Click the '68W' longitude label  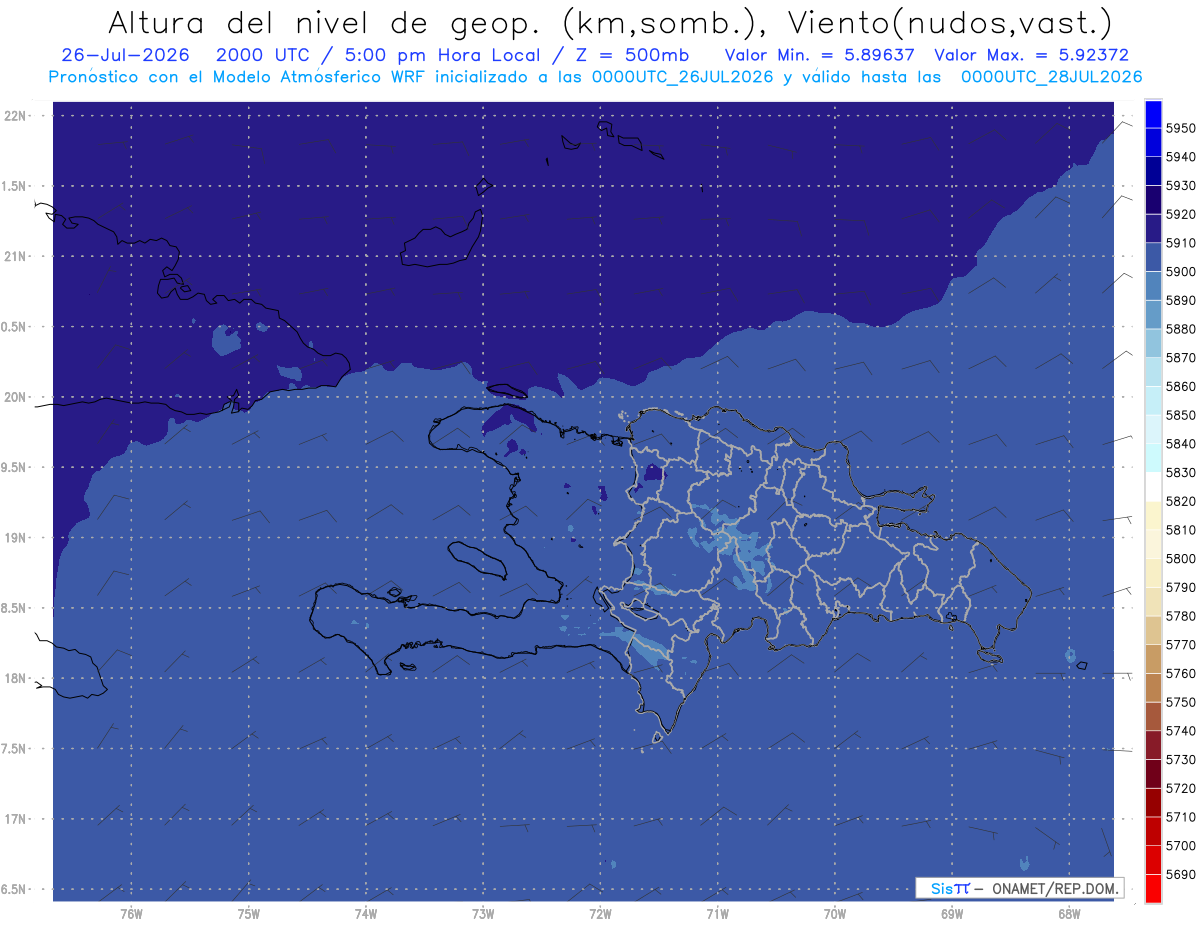pyautogui.click(x=1069, y=913)
